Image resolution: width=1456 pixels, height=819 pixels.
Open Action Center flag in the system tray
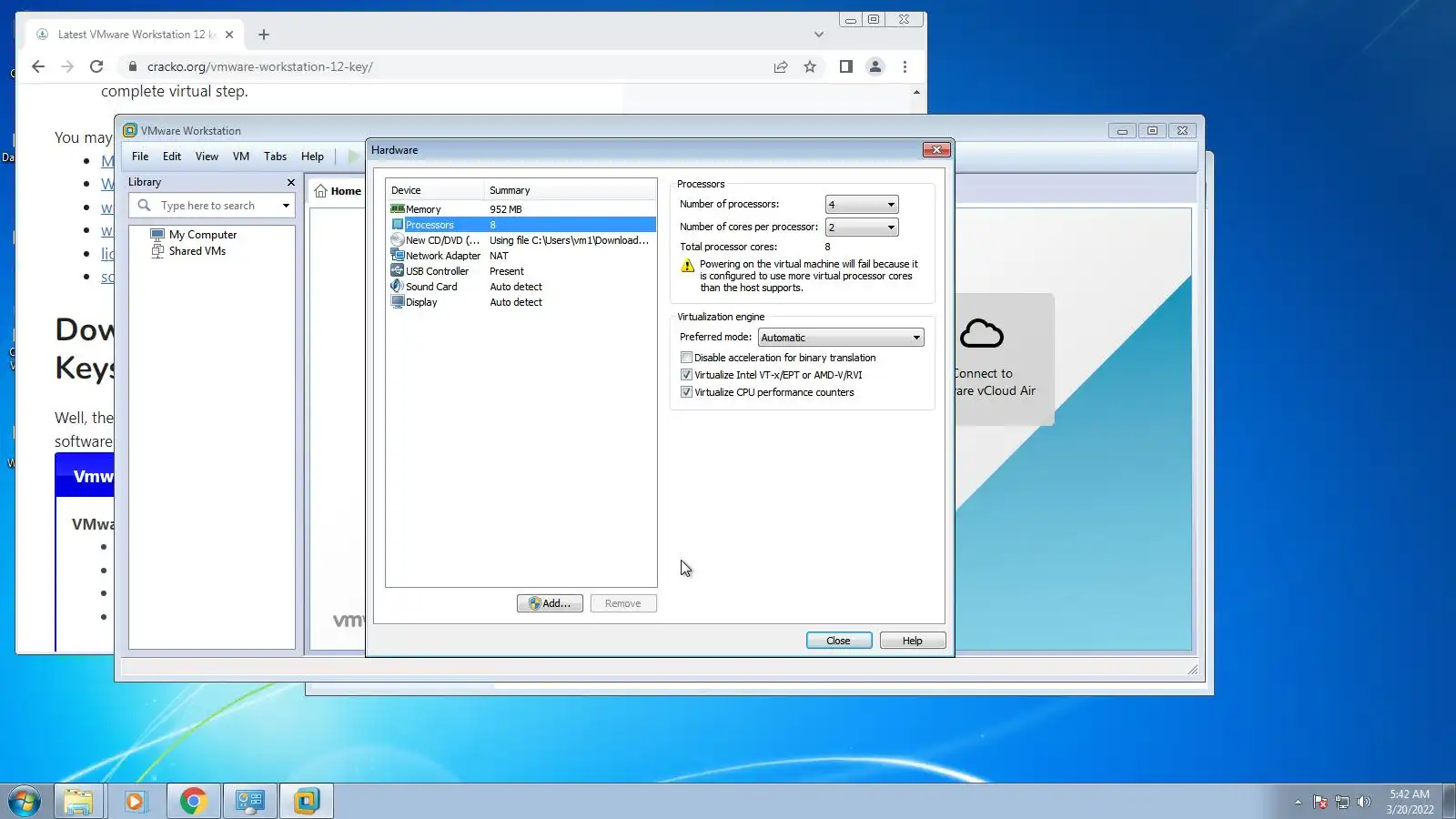pyautogui.click(x=1319, y=802)
